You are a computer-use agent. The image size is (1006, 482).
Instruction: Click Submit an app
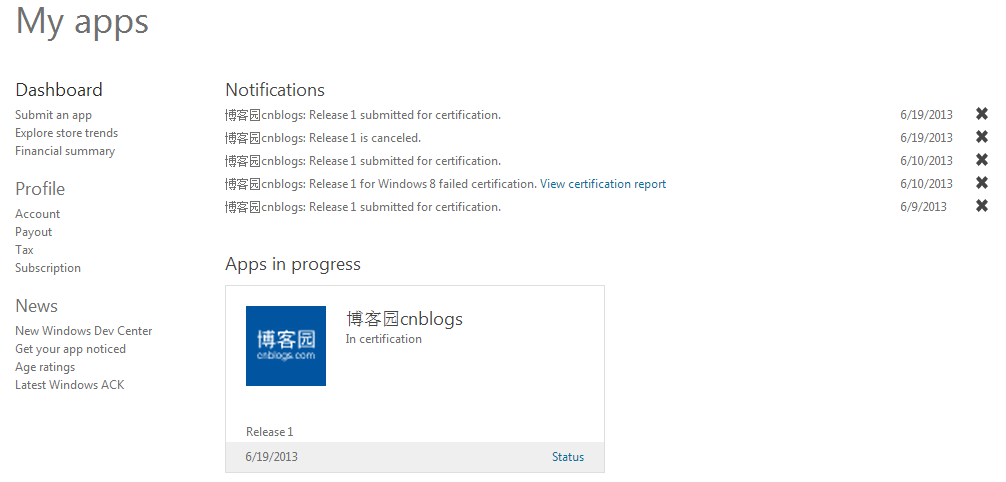53,115
